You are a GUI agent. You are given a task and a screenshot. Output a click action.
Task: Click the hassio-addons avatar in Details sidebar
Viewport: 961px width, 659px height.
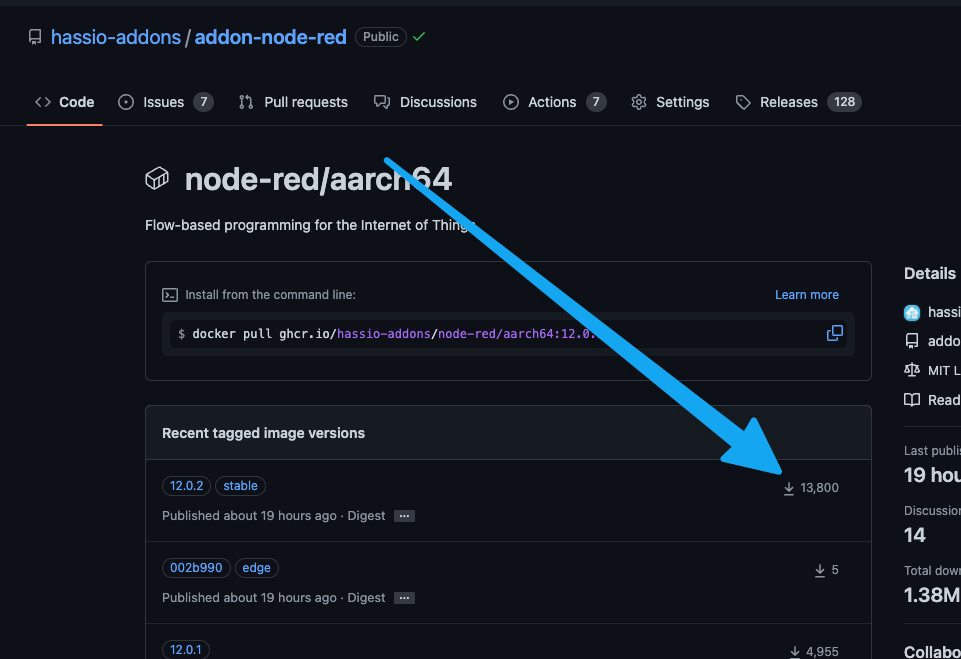click(x=911, y=311)
